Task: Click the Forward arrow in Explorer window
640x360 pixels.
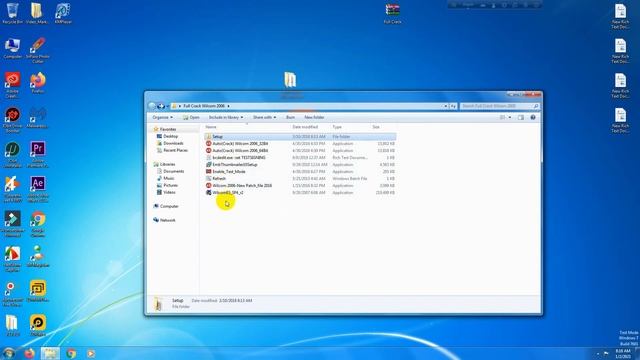Action: (161, 106)
